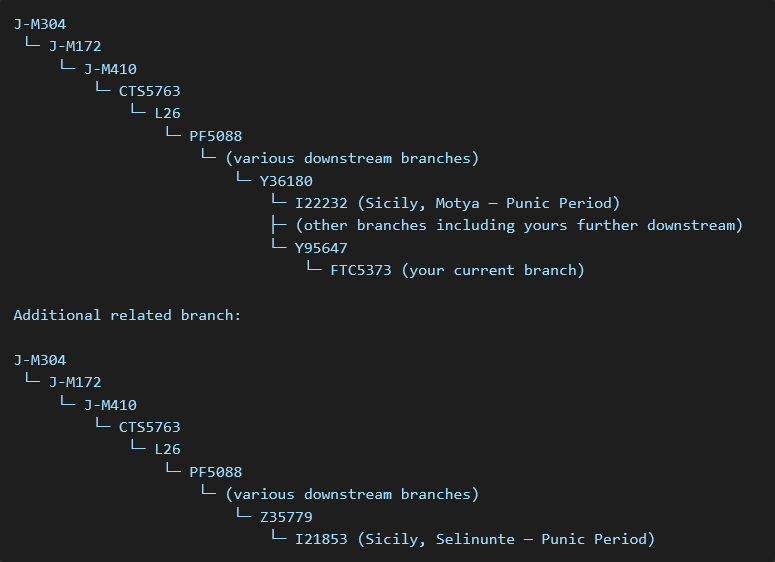Select the Y95647 node
This screenshot has width=775, height=562.
pos(321,248)
